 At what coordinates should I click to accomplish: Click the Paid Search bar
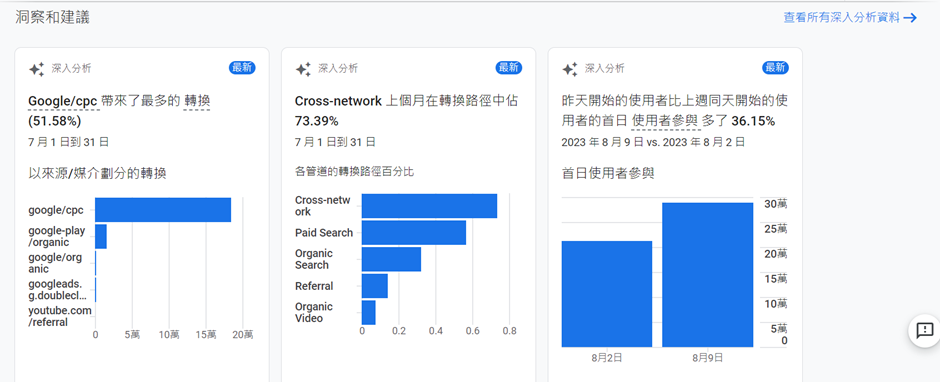[414, 233]
